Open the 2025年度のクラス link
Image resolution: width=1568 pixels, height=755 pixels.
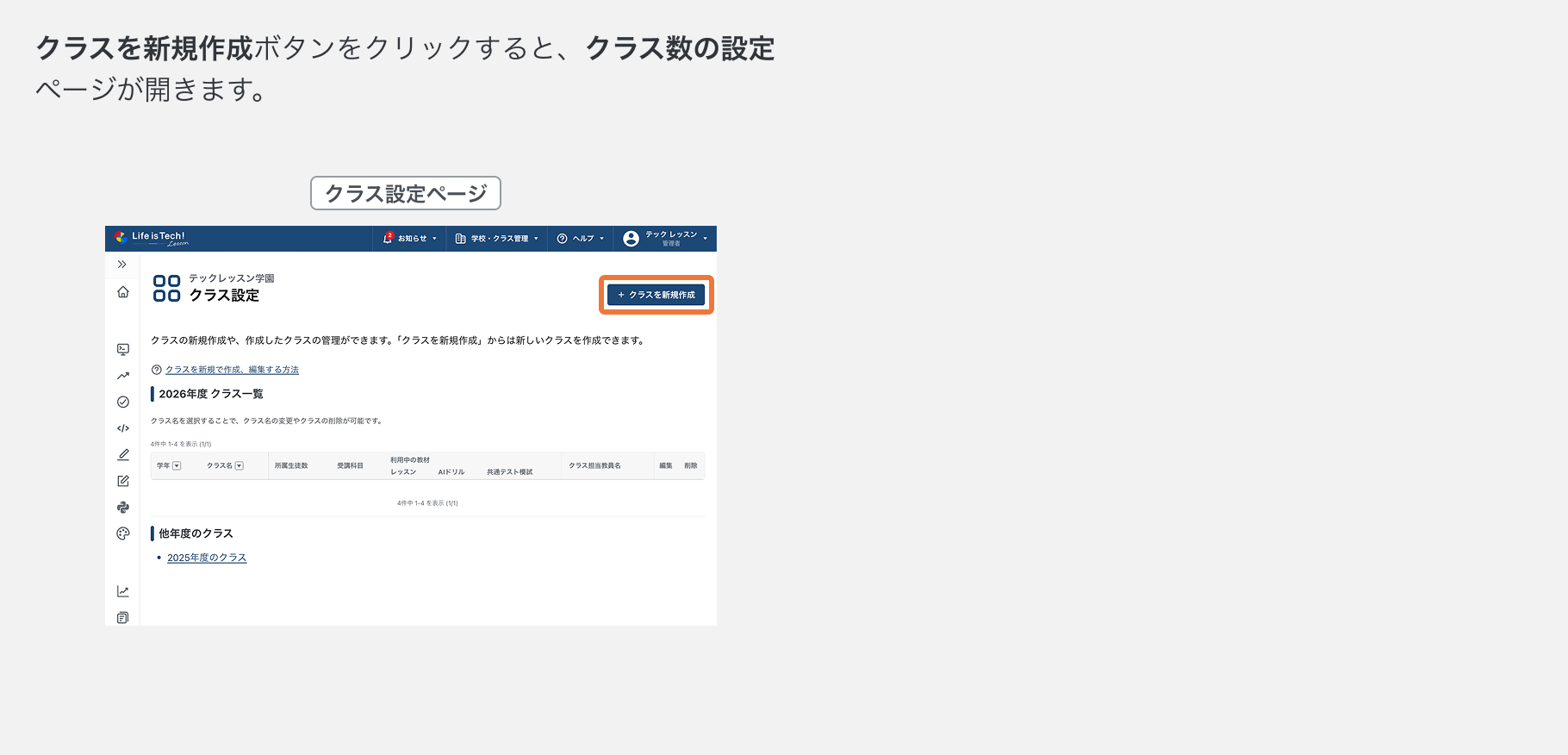coord(207,558)
